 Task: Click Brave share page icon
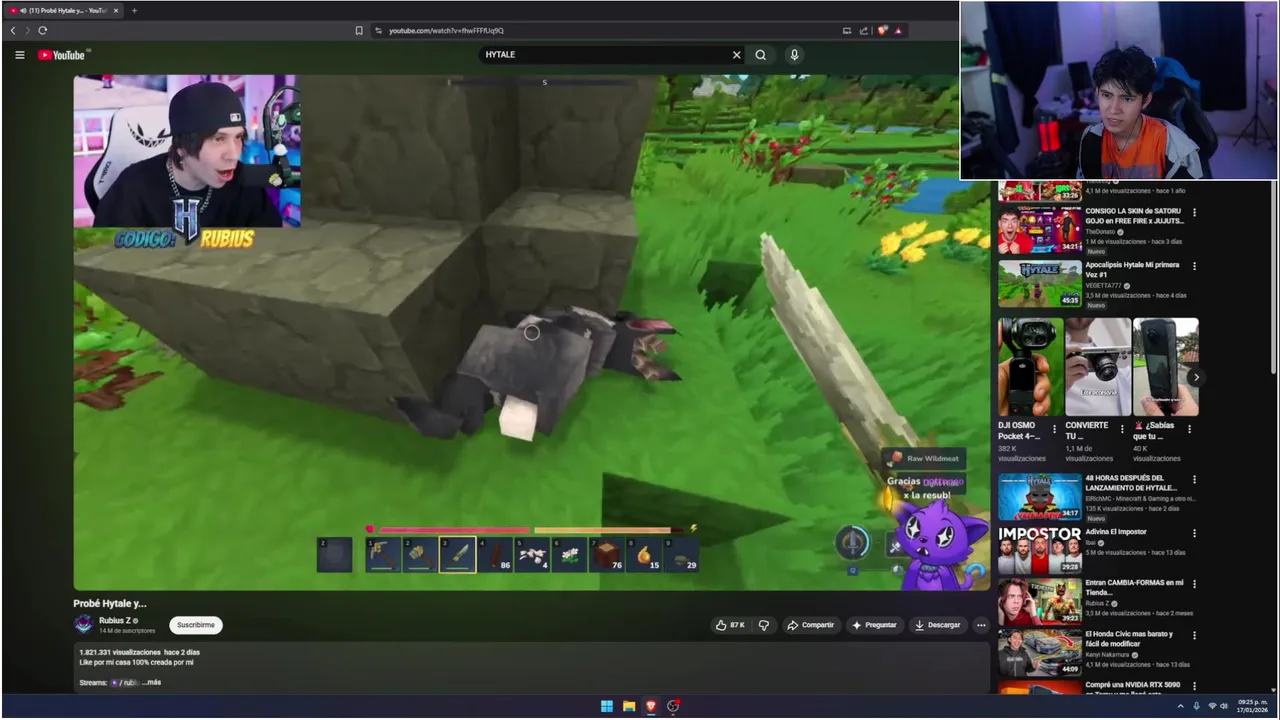pos(865,31)
